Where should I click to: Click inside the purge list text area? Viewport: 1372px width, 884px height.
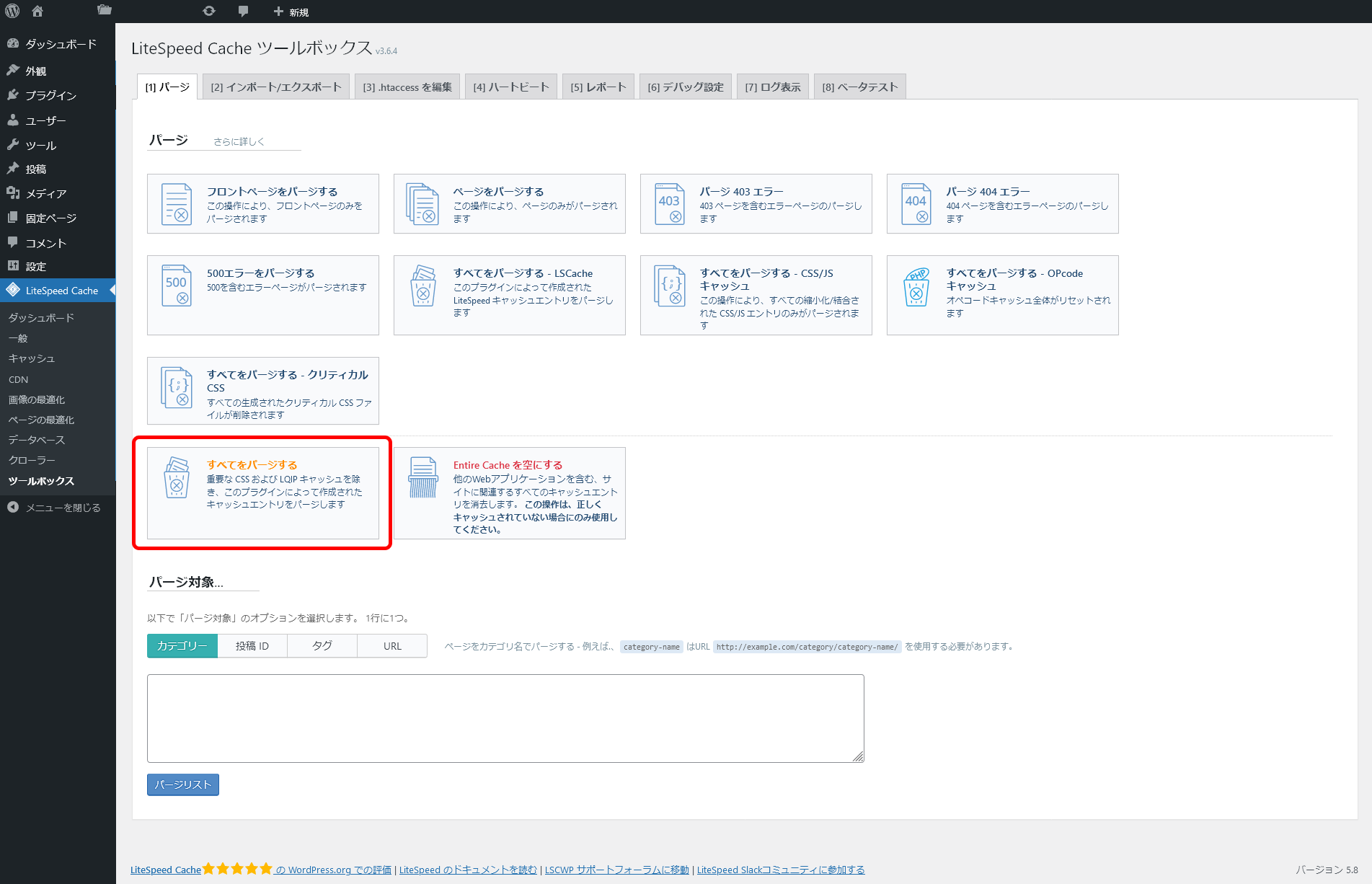(x=505, y=718)
